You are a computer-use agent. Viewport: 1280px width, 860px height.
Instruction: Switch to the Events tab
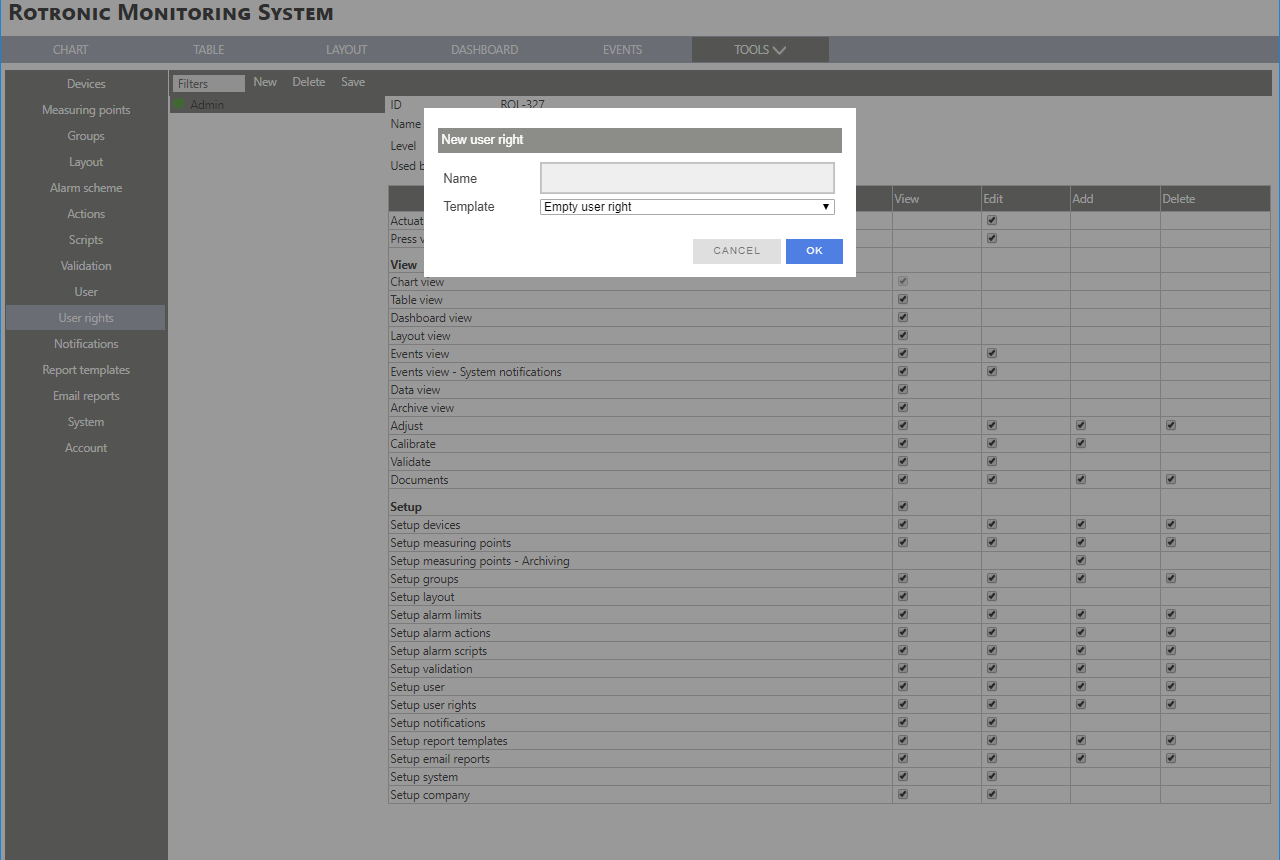point(623,50)
